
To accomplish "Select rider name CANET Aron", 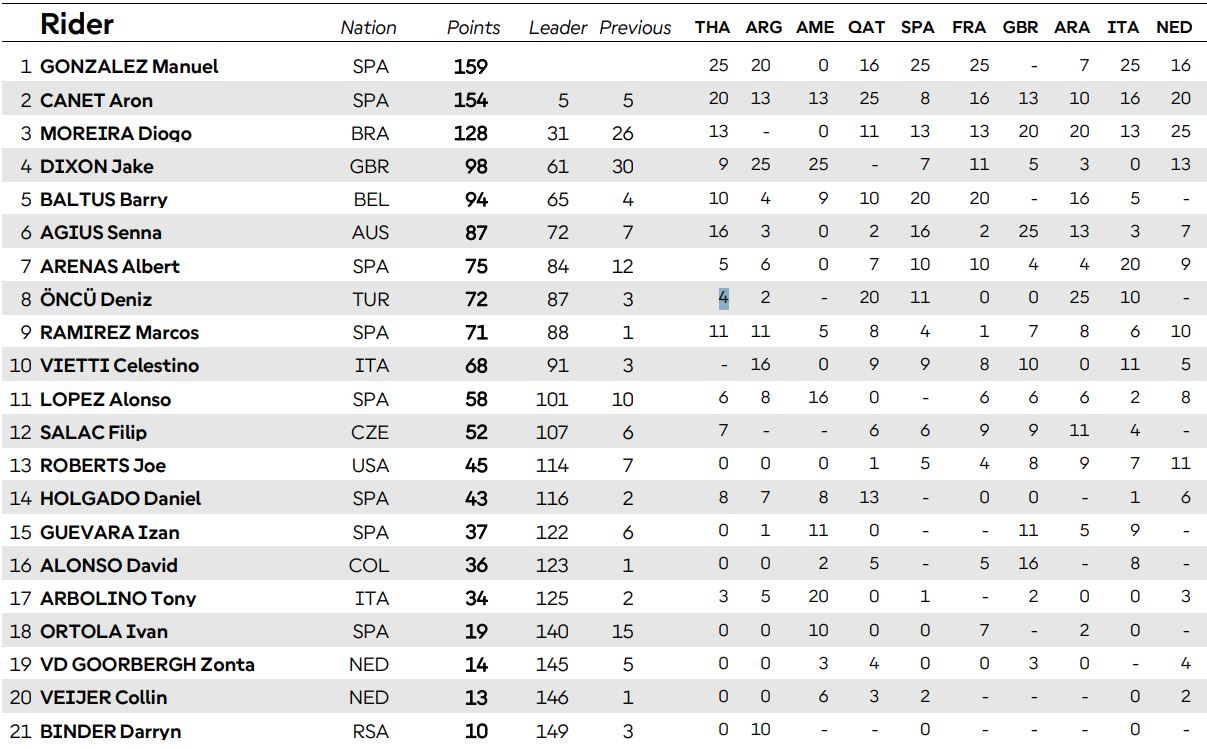I will [x=96, y=100].
